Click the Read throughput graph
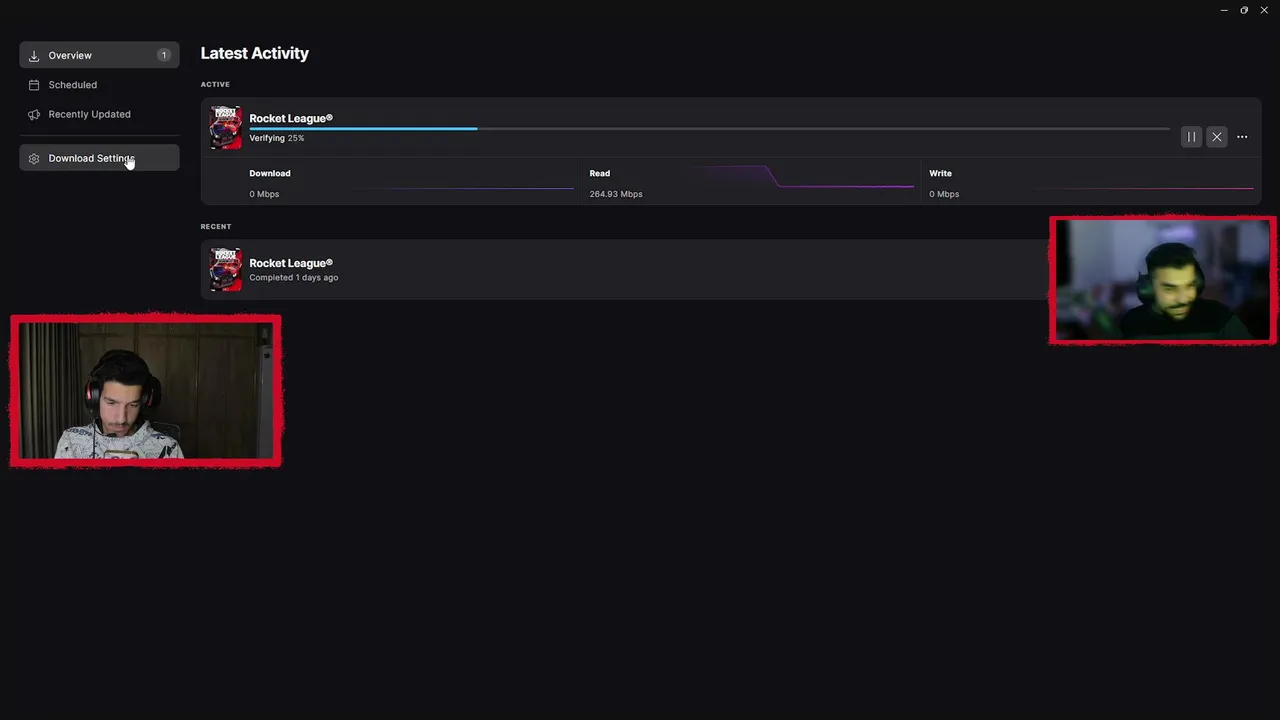 [804, 178]
